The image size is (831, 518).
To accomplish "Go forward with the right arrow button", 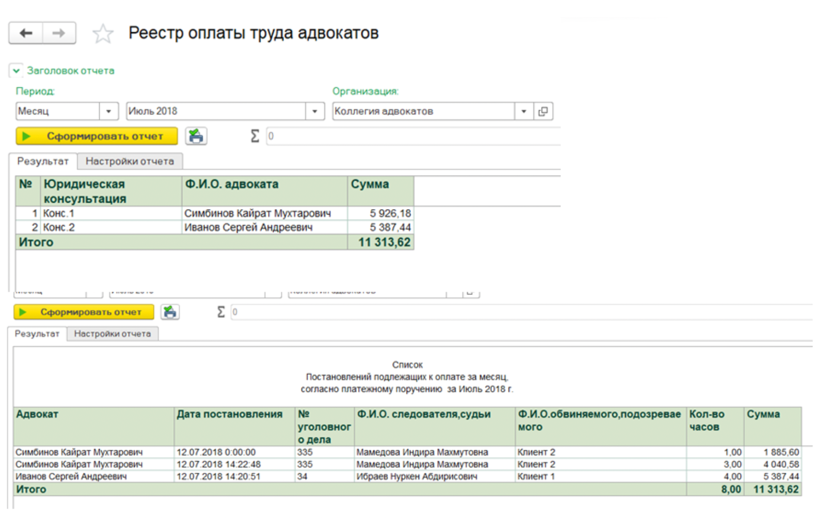I will [59, 33].
